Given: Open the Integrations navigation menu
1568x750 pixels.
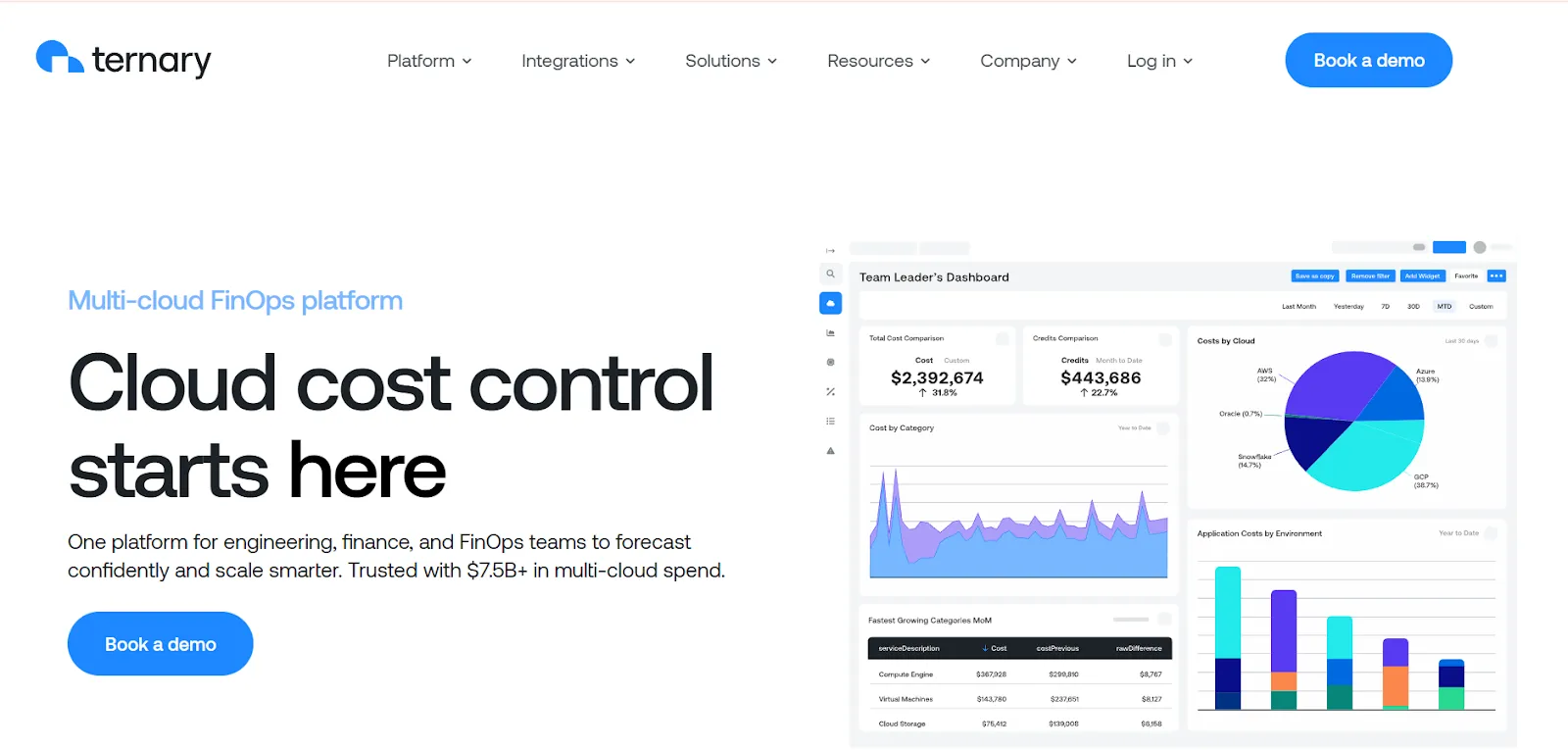Looking at the screenshot, I should tap(578, 61).
